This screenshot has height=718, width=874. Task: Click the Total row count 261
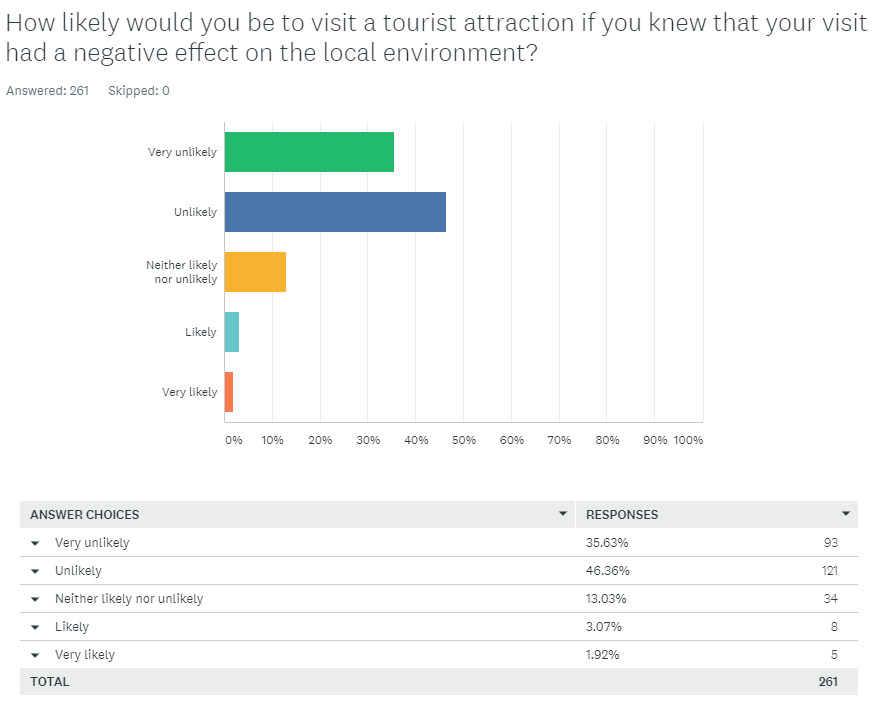click(827, 682)
